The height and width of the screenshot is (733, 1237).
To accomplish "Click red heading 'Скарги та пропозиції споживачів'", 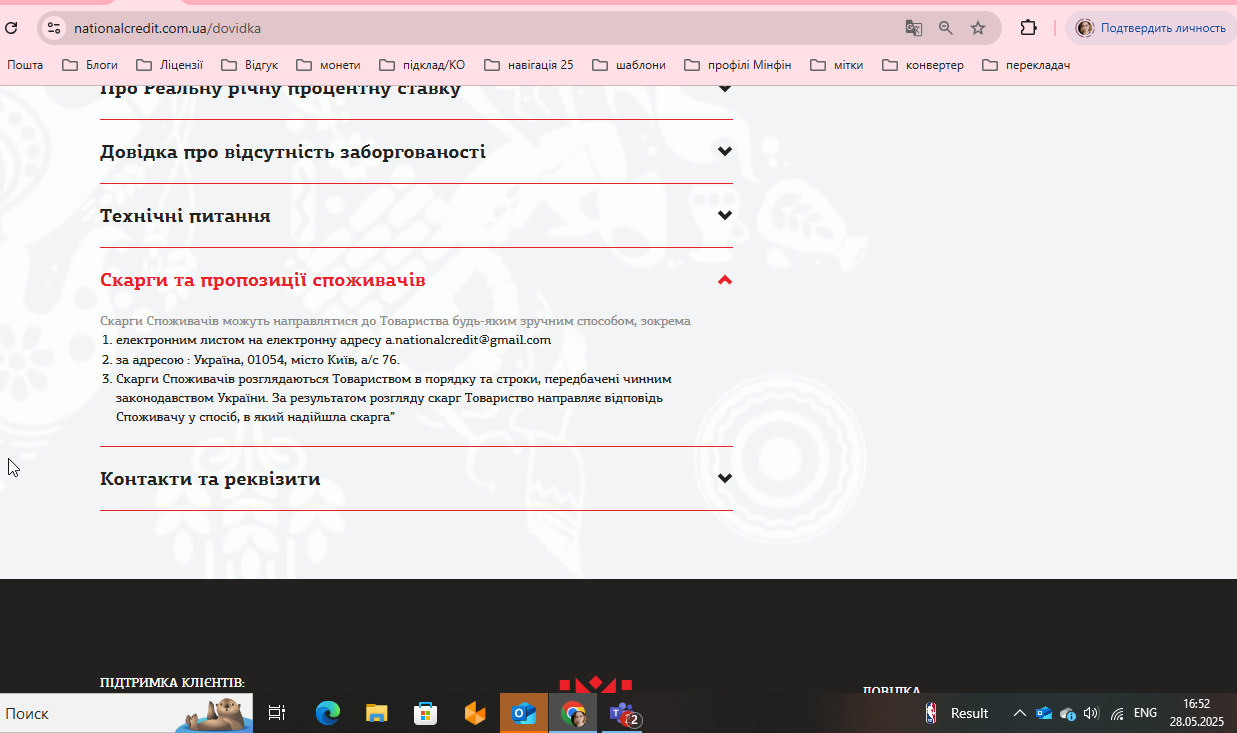I will coord(263,280).
